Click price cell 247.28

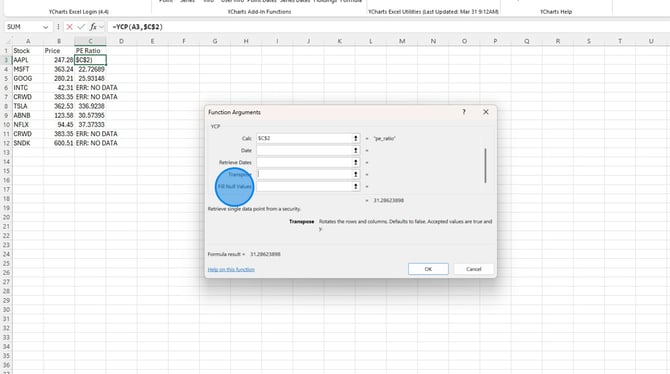59,60
